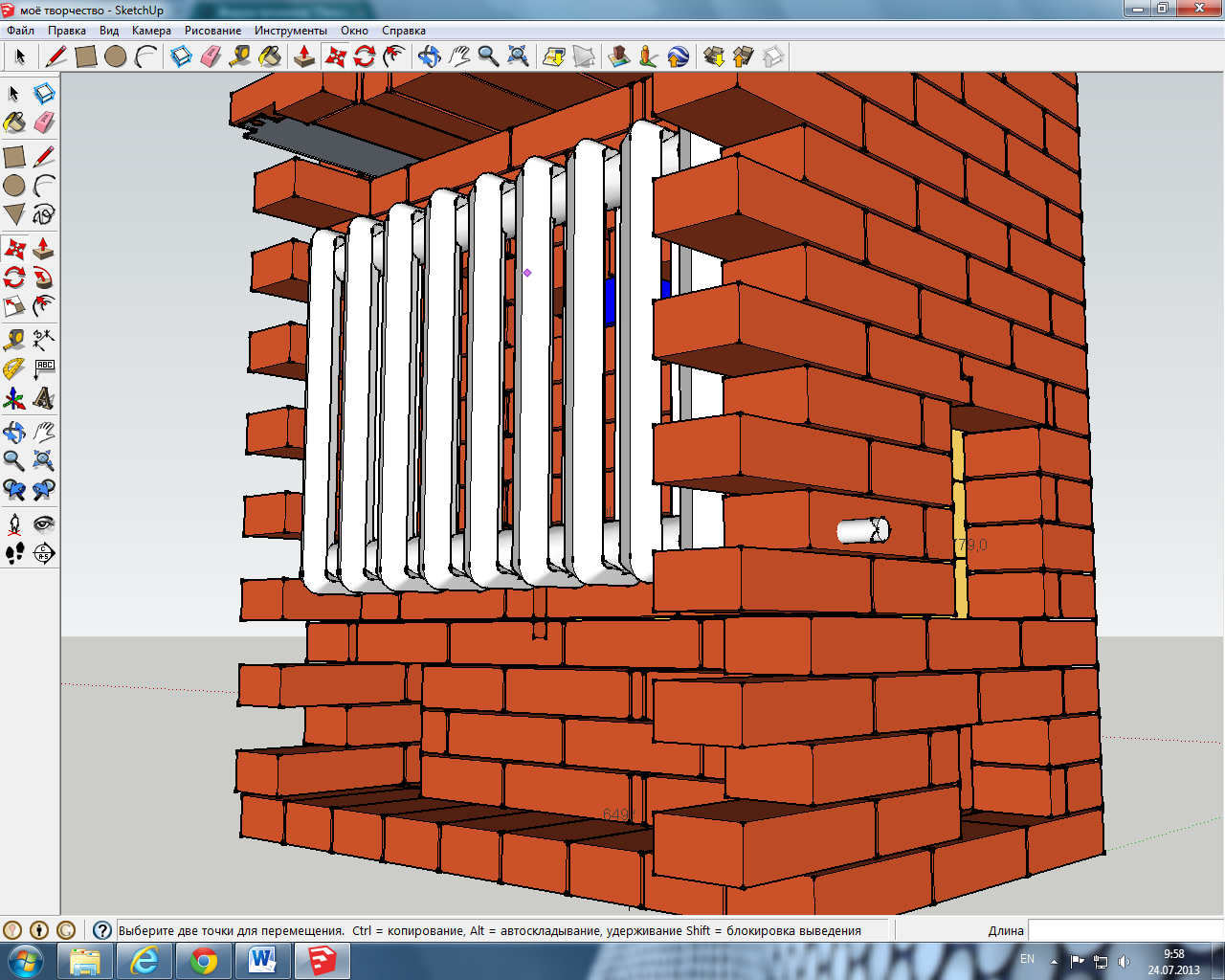Select the Look Around eye icon
This screenshot has width=1225, height=980.
44,523
